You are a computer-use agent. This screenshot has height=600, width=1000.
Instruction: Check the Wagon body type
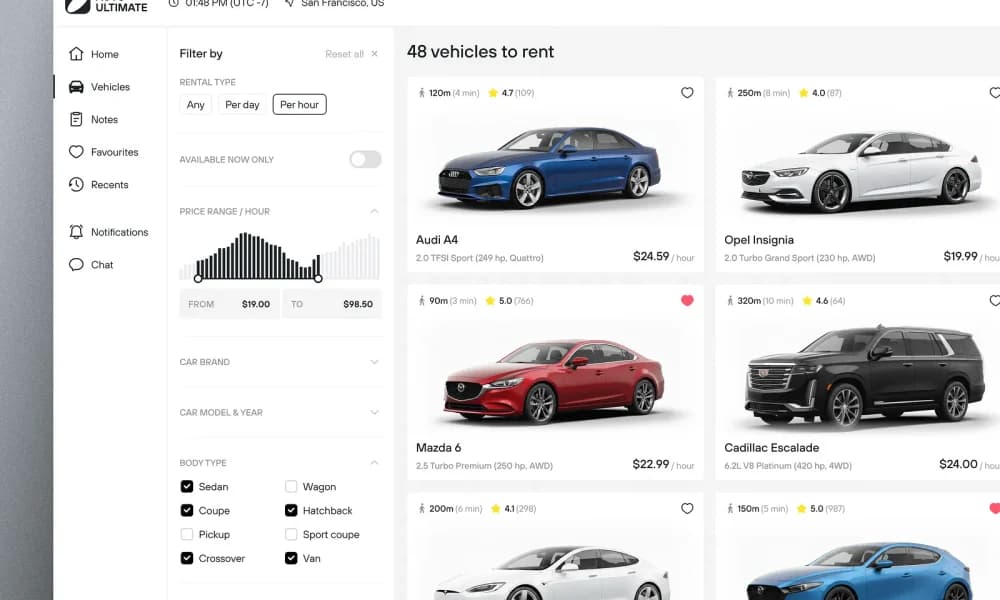(291, 487)
